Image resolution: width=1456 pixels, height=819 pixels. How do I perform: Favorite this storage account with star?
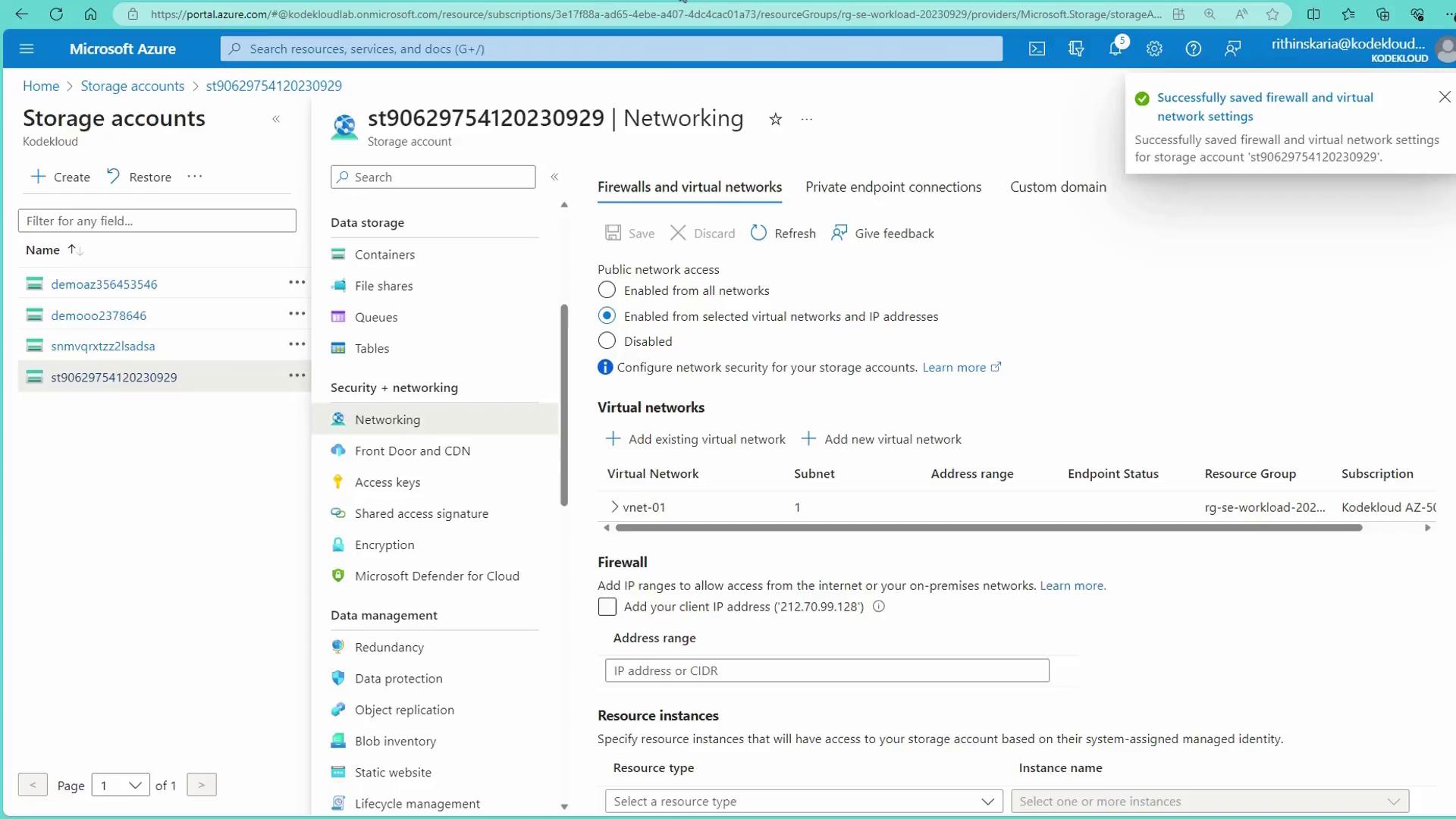pyautogui.click(x=775, y=119)
